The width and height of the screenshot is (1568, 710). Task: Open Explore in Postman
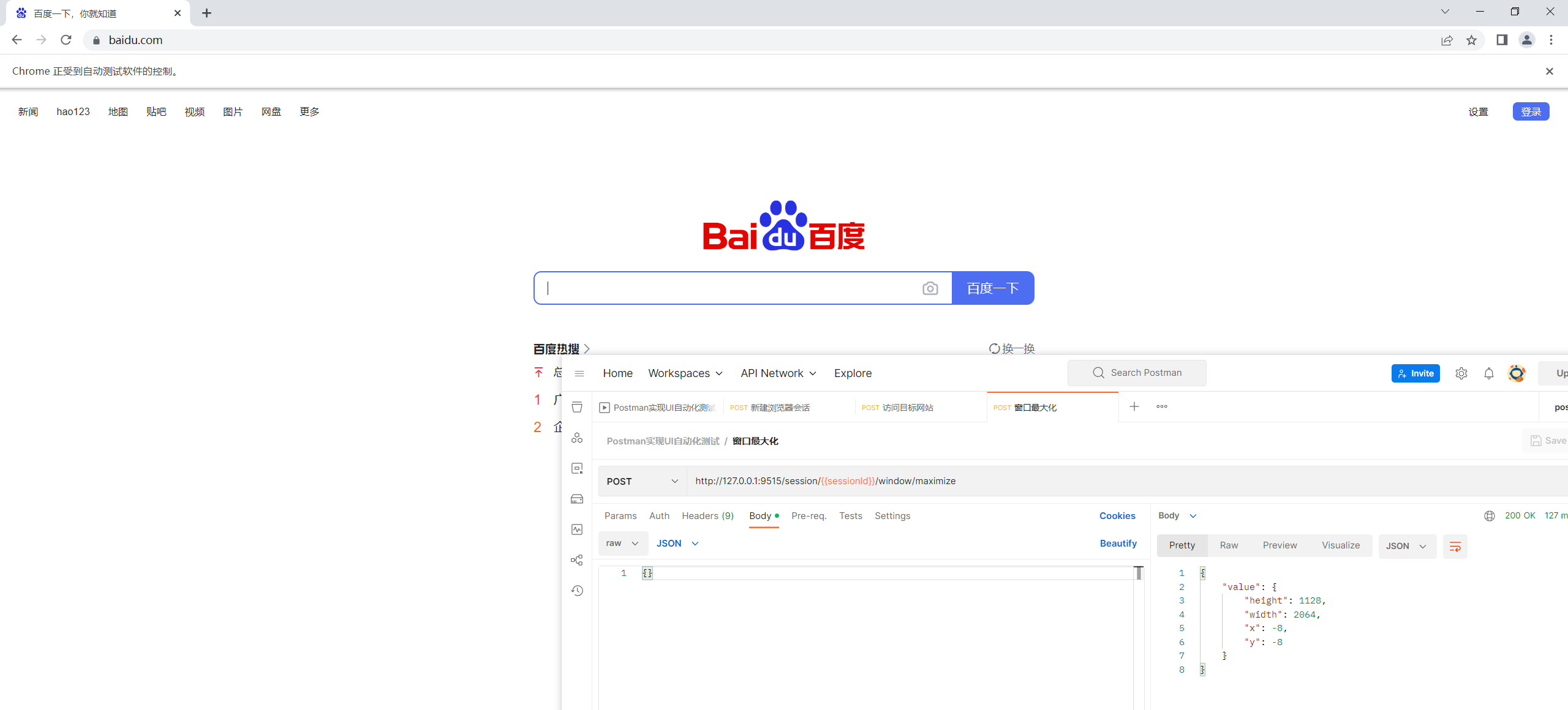click(853, 373)
